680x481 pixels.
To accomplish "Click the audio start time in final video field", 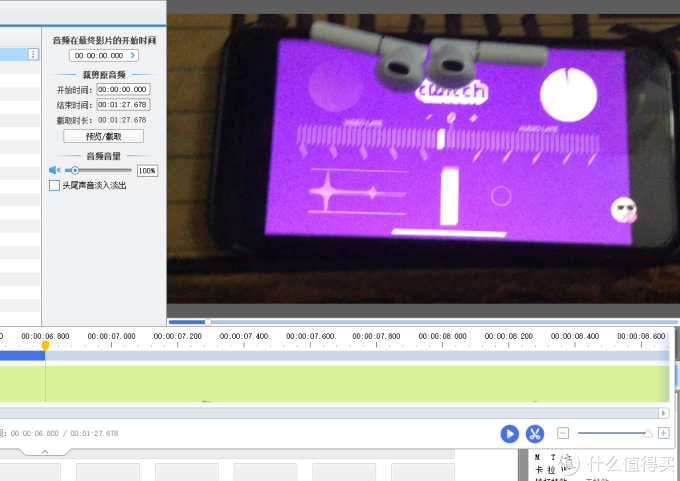I will click(104, 56).
